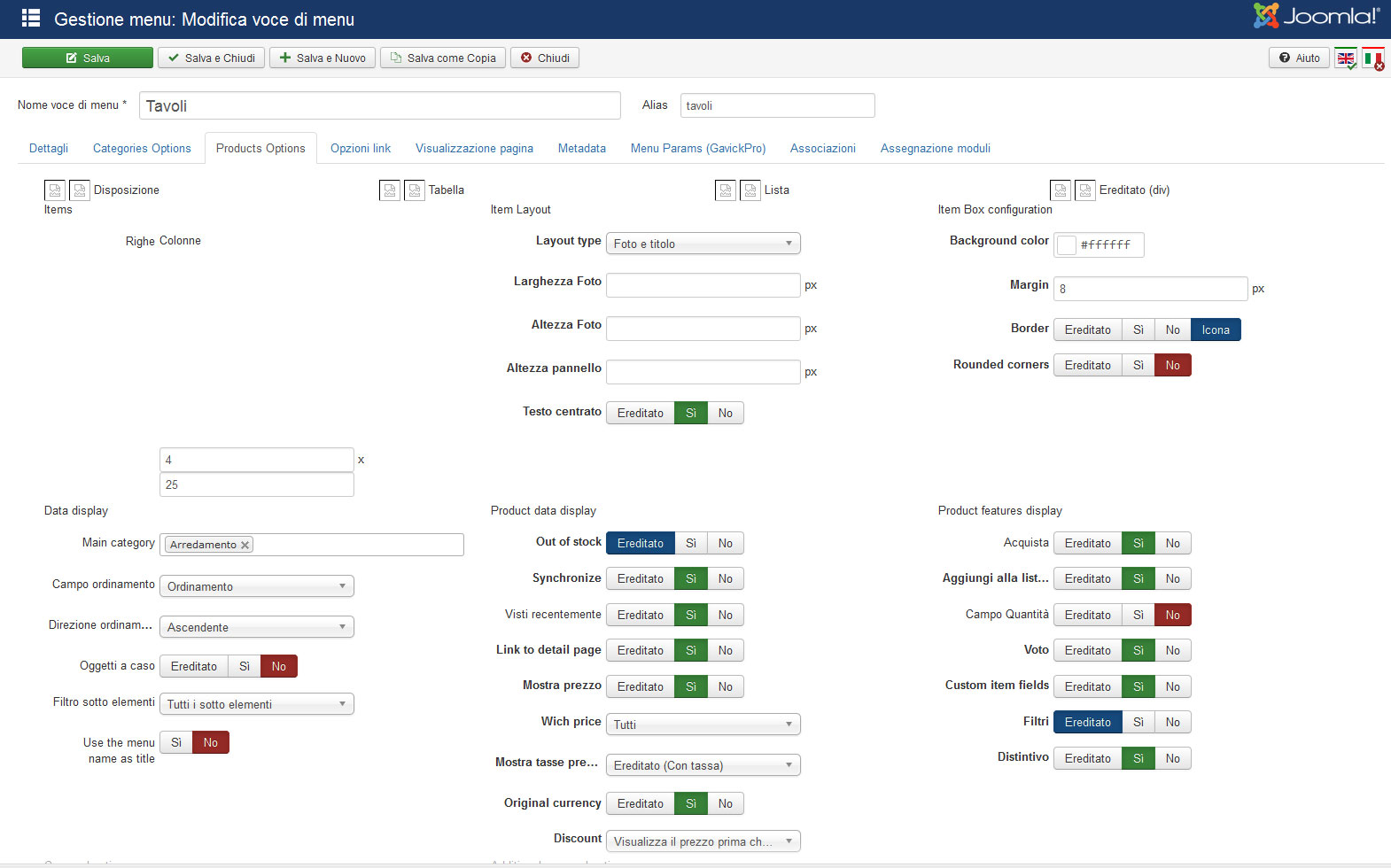Set Visti recentemente to Ereditato
1391x868 pixels.
point(641,615)
